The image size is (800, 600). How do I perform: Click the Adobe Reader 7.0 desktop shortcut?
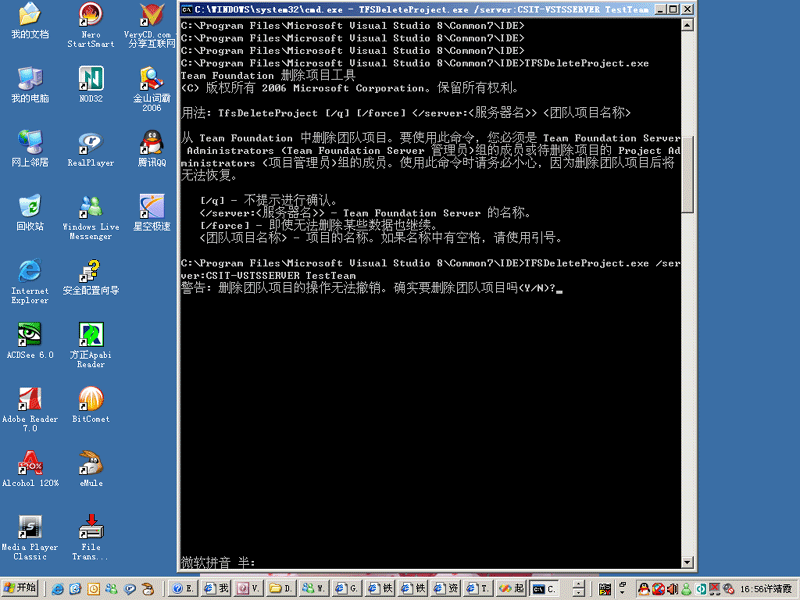[x=30, y=410]
